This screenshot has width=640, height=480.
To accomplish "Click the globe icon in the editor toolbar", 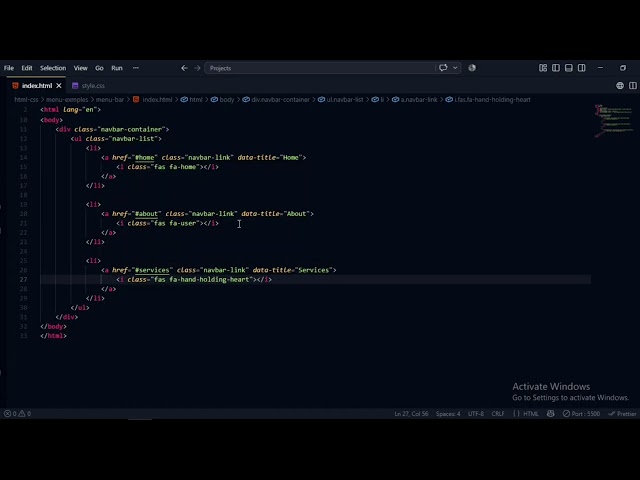I will tap(620, 85).
